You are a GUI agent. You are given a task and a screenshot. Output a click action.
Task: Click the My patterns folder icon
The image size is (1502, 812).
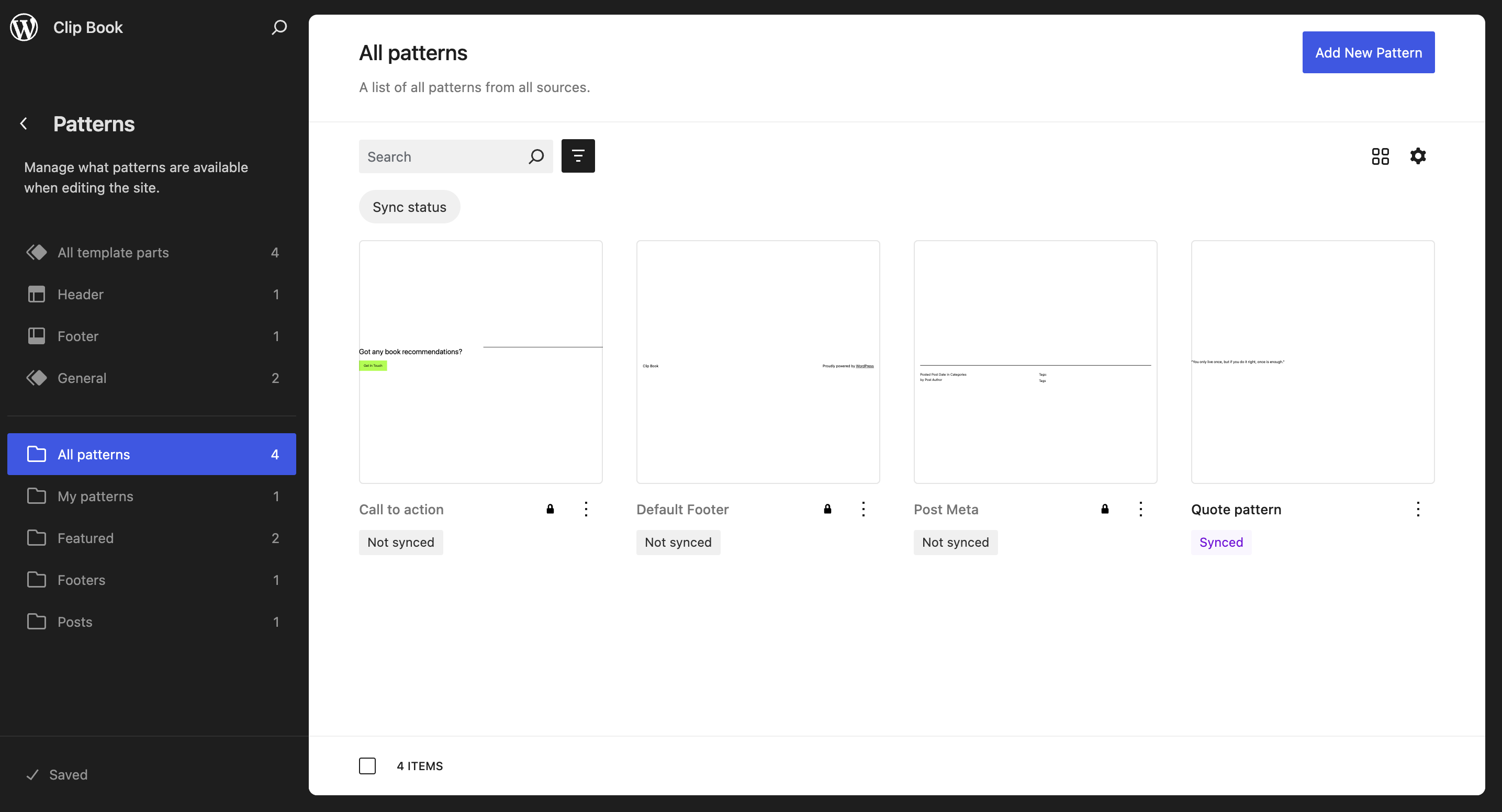pos(37,496)
